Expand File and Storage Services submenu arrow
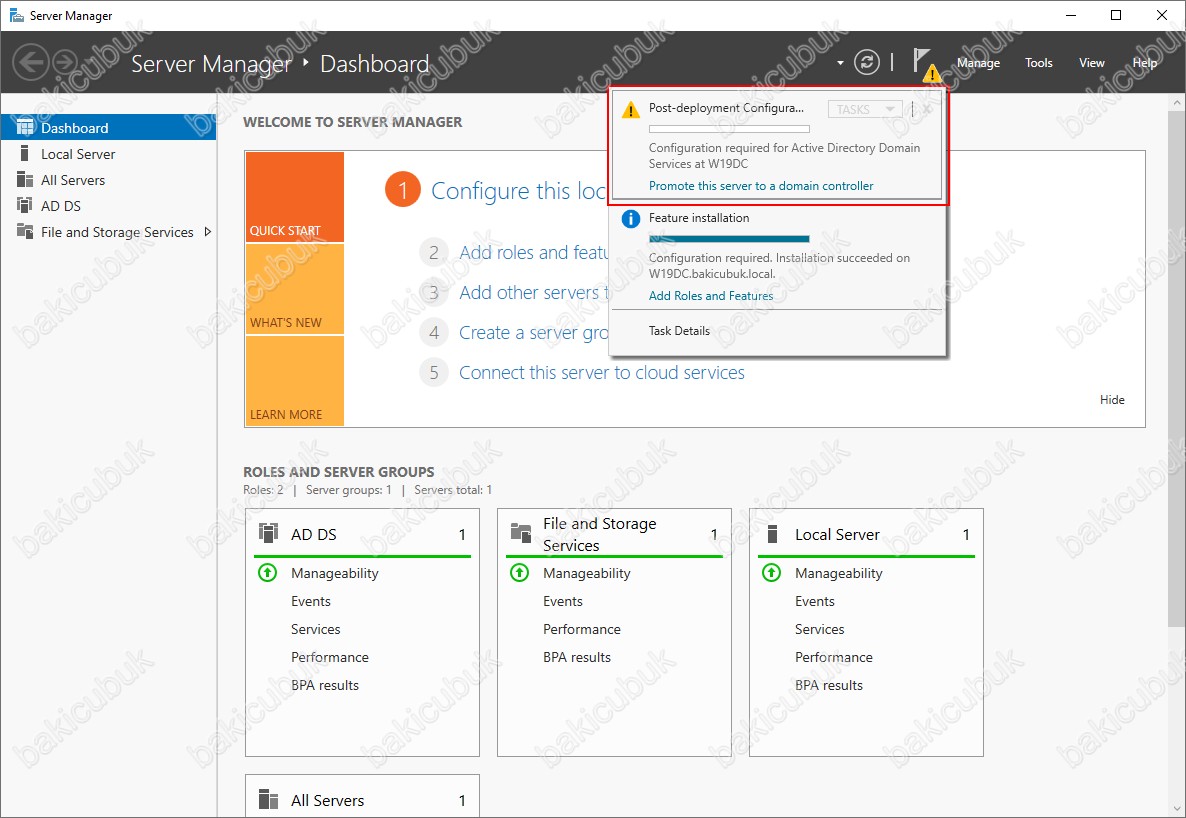The height and width of the screenshot is (818, 1186). [208, 232]
